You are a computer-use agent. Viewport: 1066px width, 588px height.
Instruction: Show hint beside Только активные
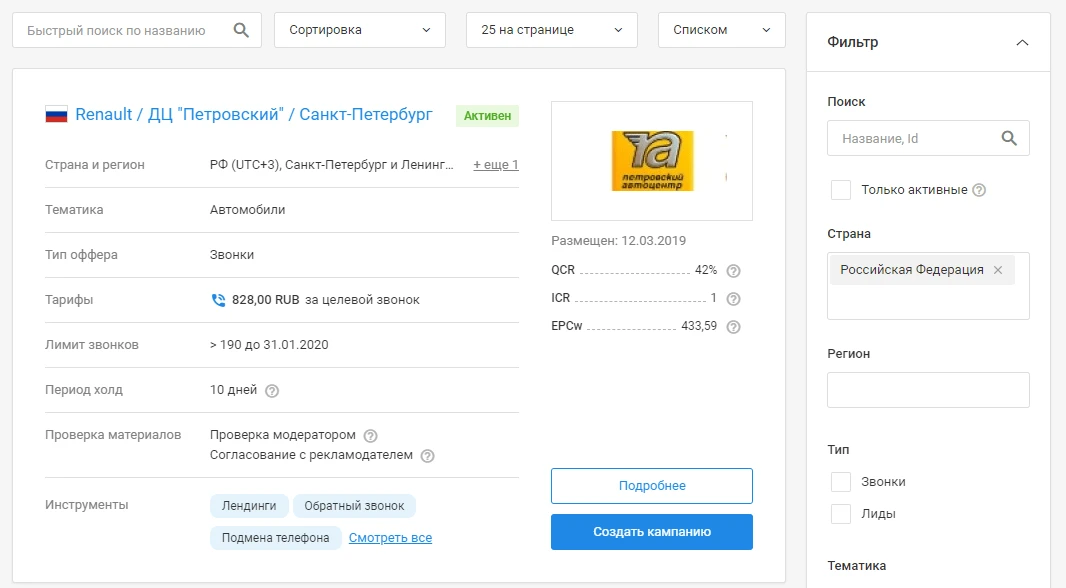979,190
